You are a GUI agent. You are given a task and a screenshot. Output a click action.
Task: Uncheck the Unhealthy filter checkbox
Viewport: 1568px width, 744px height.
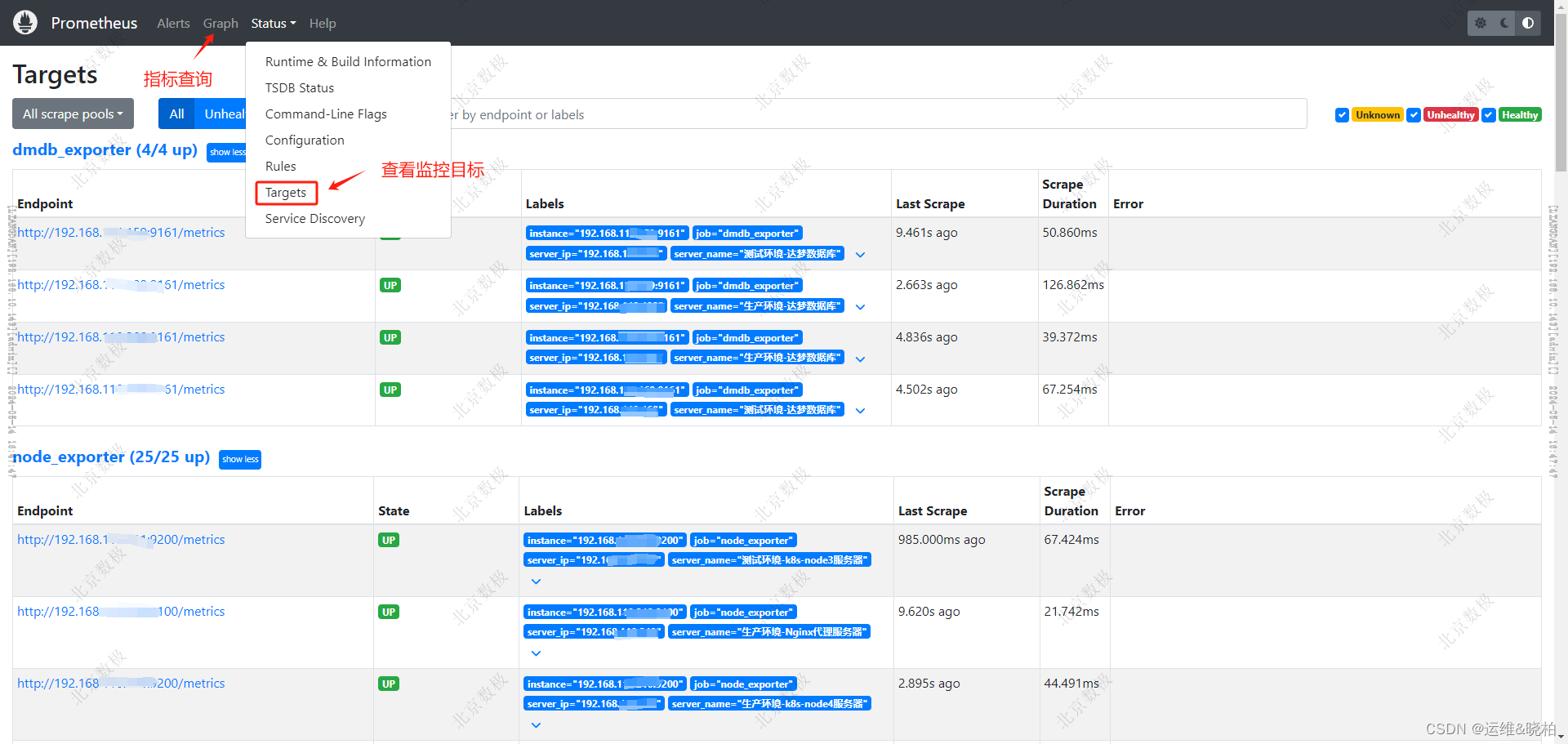[x=1414, y=114]
